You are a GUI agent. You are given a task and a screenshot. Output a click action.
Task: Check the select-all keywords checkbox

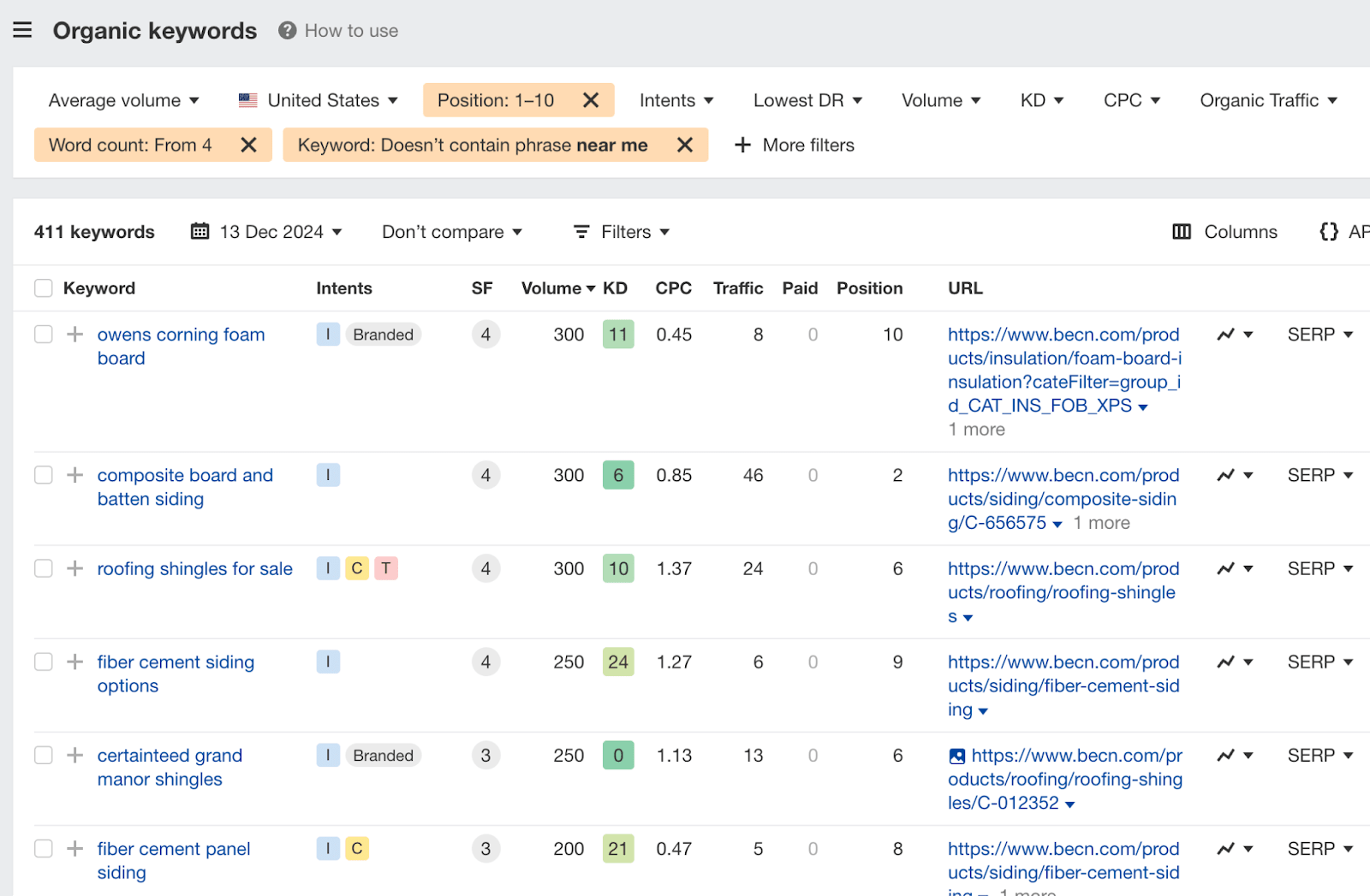point(43,288)
